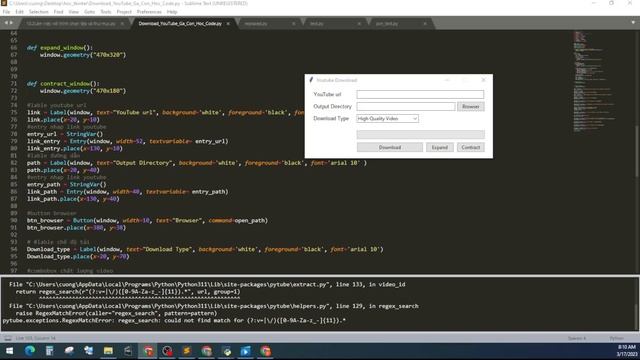Open the Selection menu
The height and width of the screenshot is (360, 640).
point(38,12)
